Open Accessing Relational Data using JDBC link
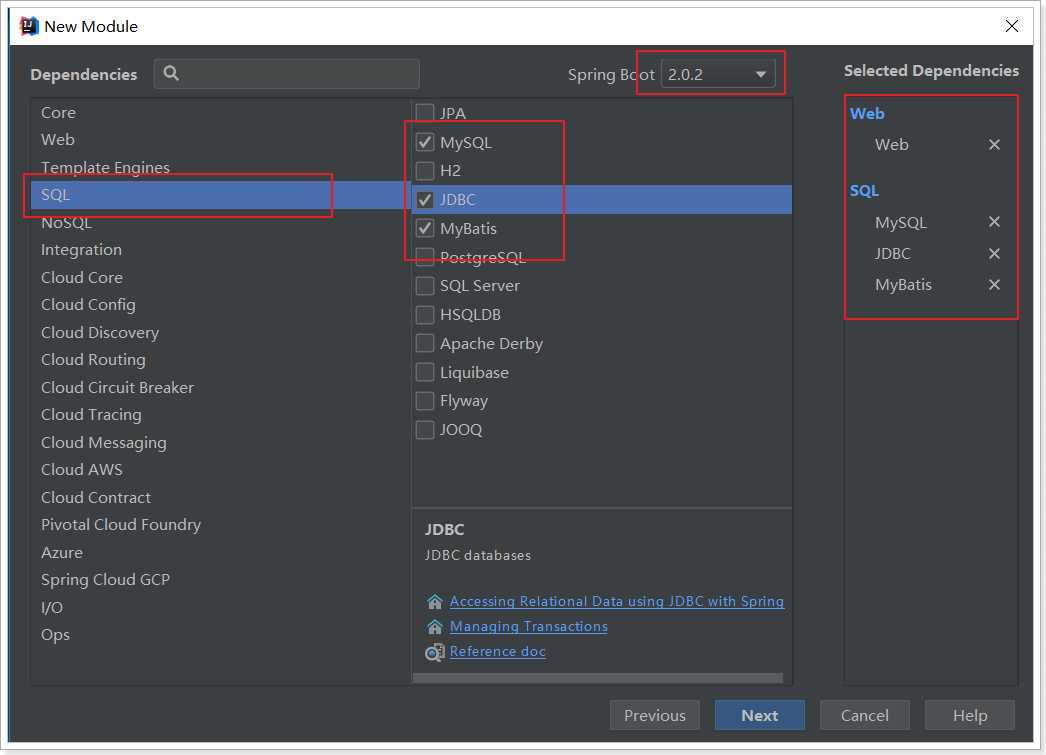 pos(616,602)
